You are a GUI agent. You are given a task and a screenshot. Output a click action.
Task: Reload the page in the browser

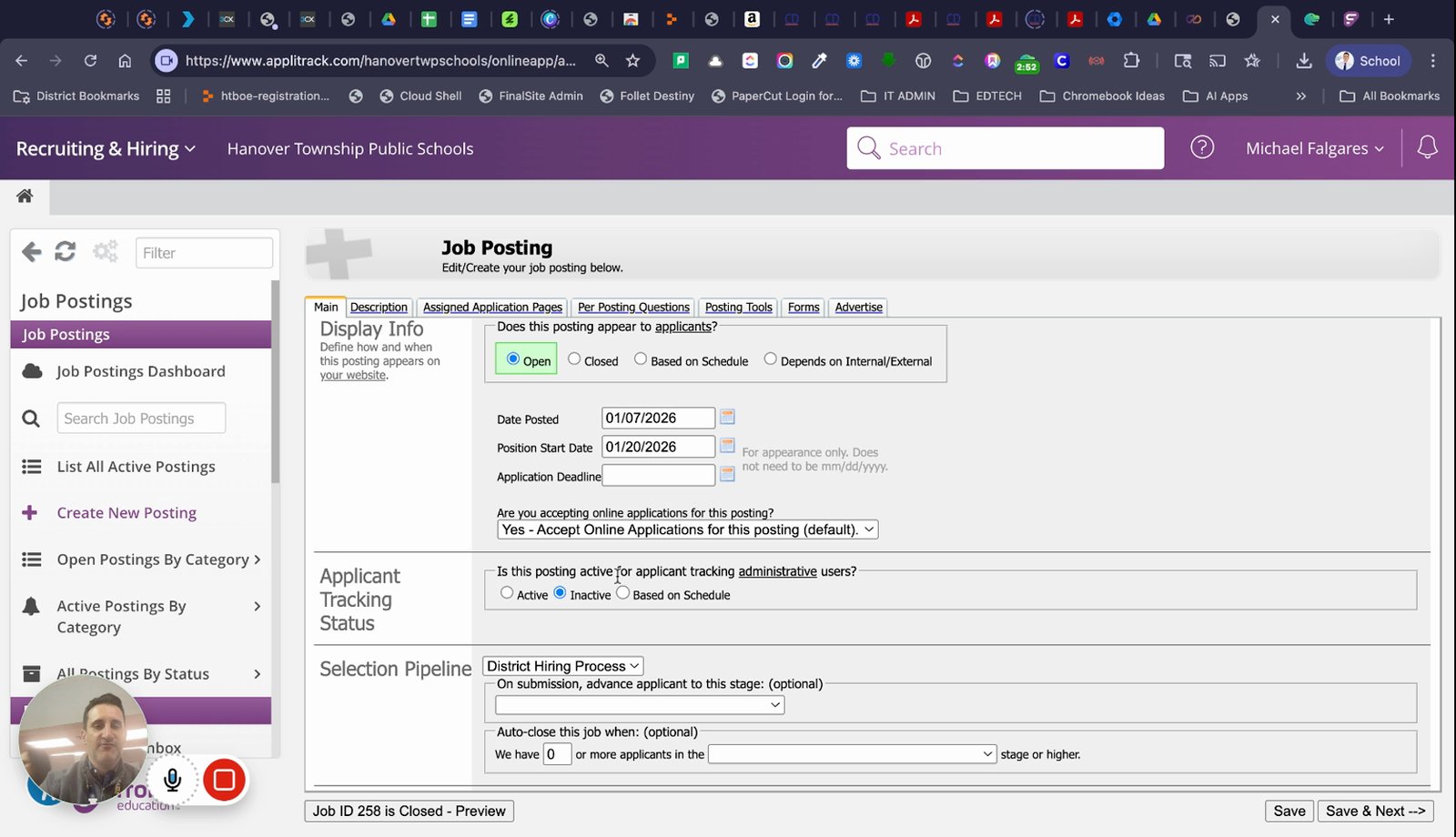pyautogui.click(x=90, y=61)
